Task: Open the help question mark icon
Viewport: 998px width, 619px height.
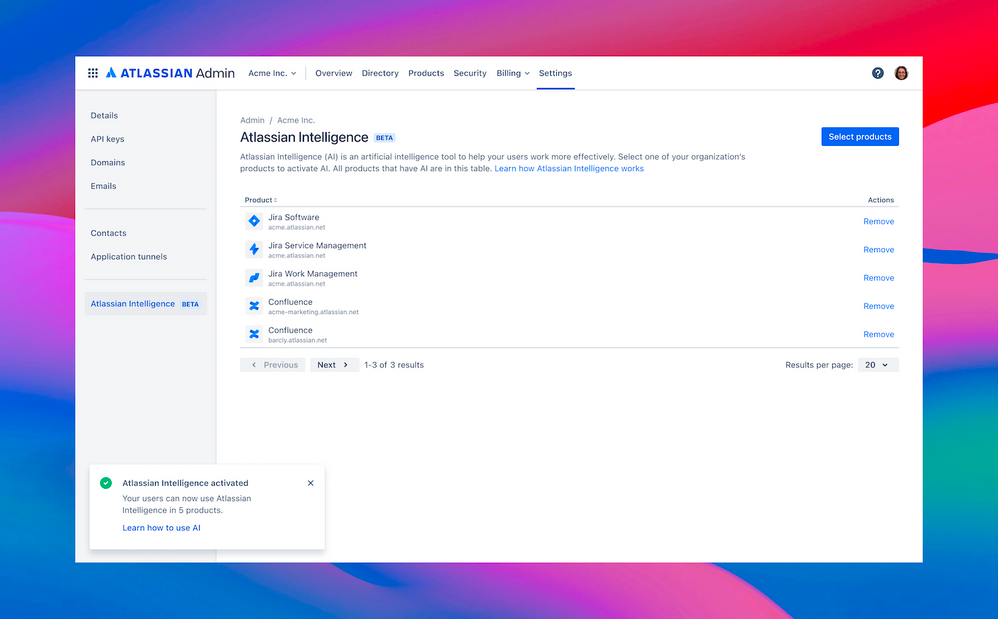Action: [878, 73]
